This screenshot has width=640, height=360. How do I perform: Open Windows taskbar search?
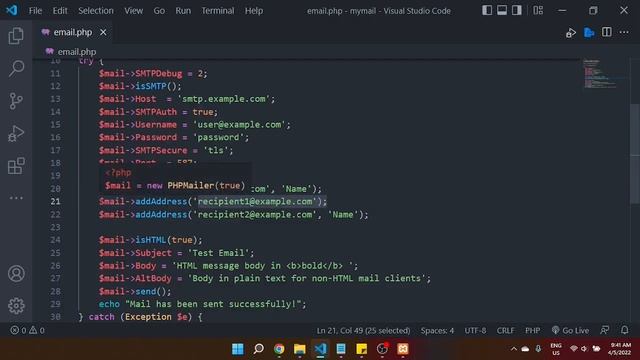pos(258,349)
